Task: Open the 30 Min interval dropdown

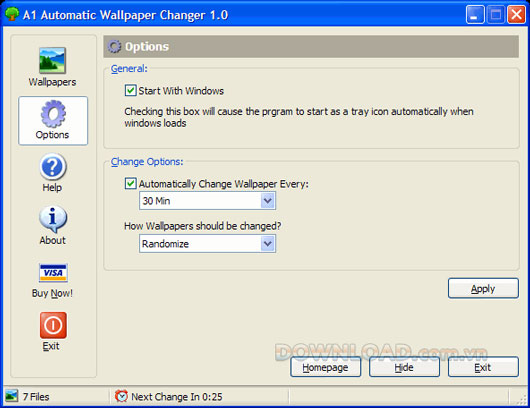Action: pyautogui.click(x=207, y=201)
